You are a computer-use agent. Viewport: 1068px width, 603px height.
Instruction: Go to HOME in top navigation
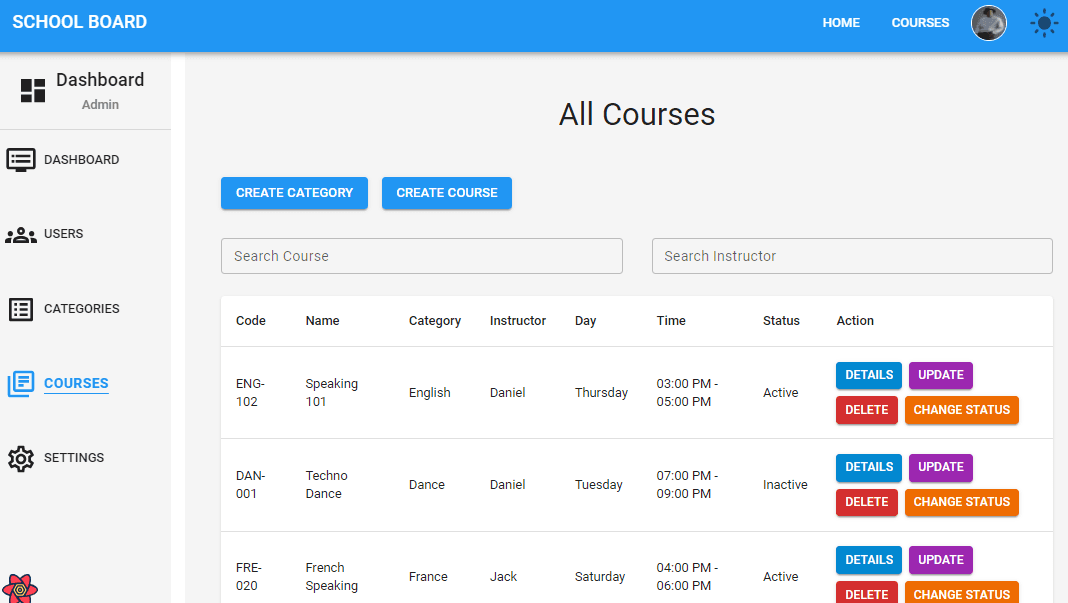(841, 23)
